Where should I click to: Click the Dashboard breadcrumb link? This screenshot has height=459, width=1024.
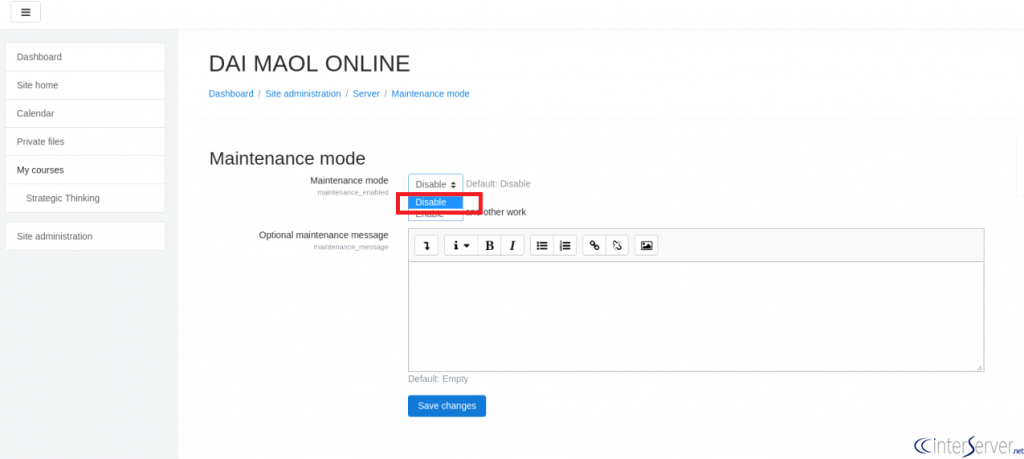click(x=231, y=93)
